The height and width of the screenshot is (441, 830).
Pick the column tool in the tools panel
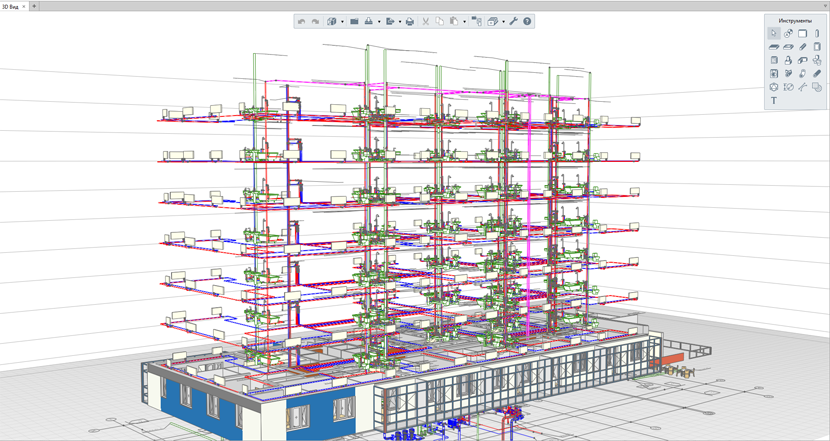pyautogui.click(x=817, y=33)
